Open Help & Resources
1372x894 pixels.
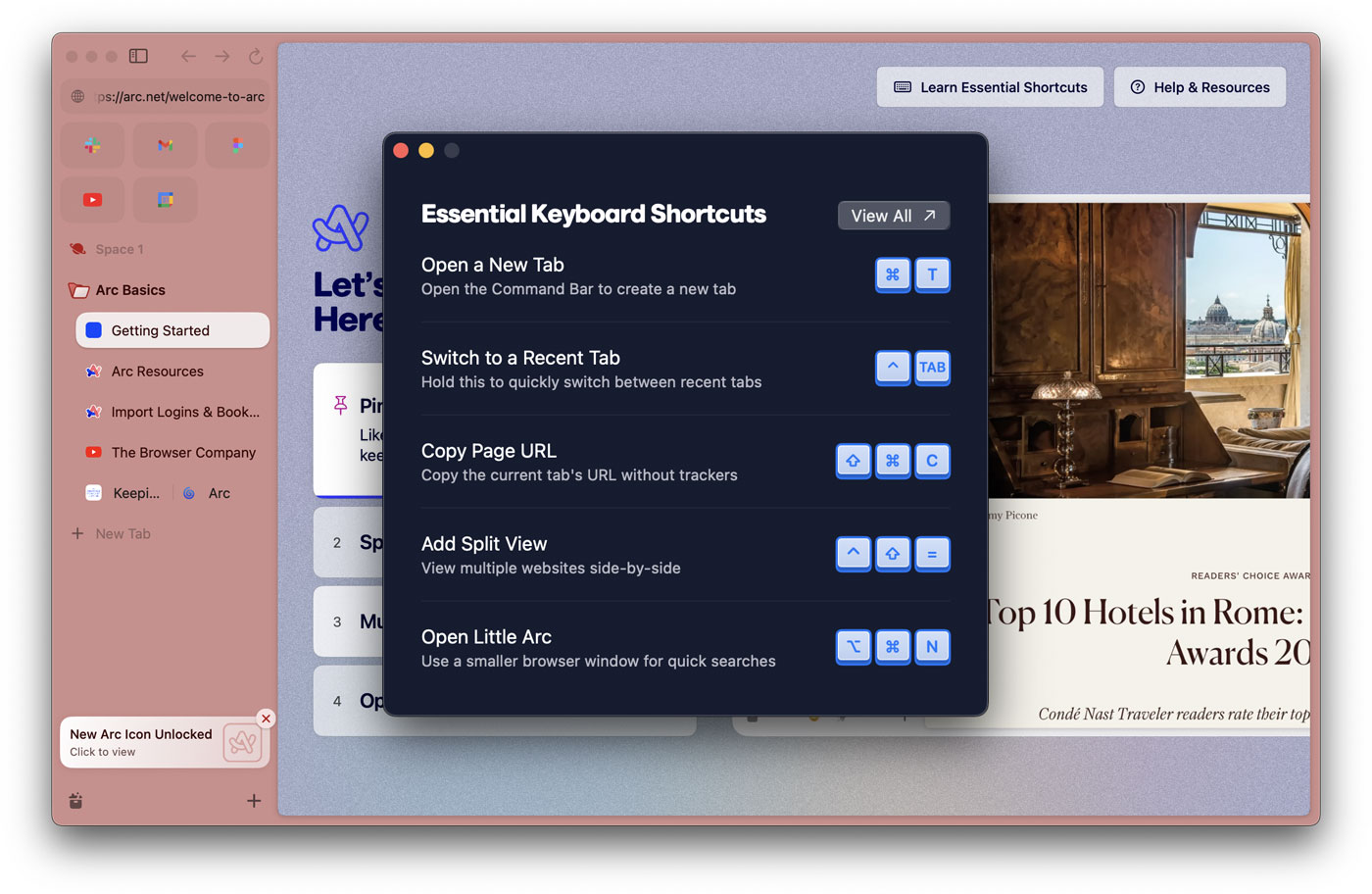[x=1200, y=87]
